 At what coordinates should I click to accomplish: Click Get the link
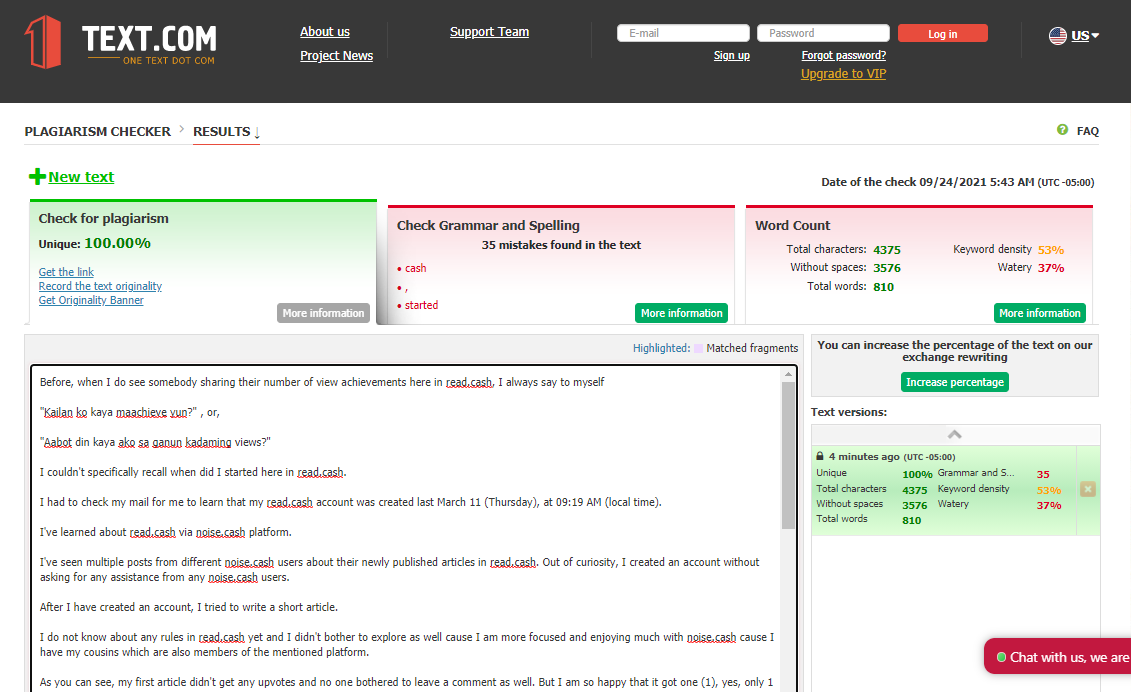click(x=66, y=272)
